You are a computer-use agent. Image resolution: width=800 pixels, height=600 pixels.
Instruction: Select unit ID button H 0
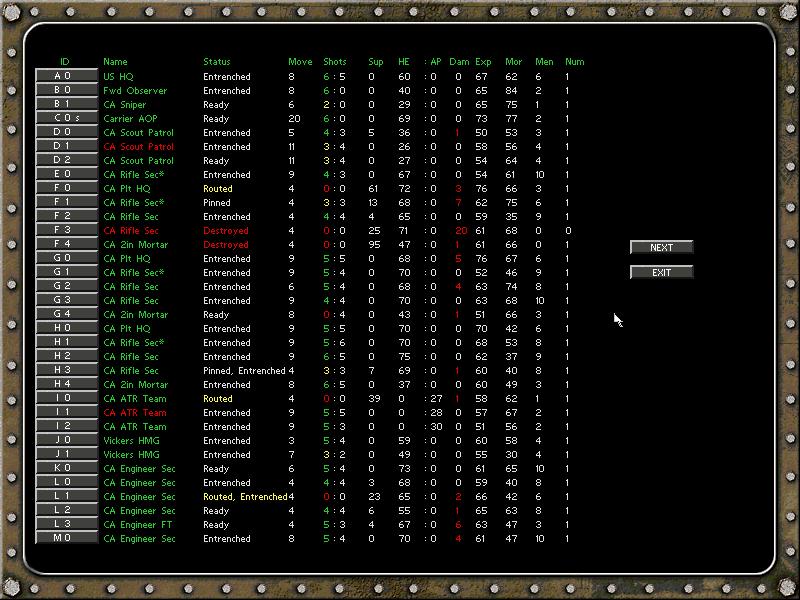click(x=66, y=328)
